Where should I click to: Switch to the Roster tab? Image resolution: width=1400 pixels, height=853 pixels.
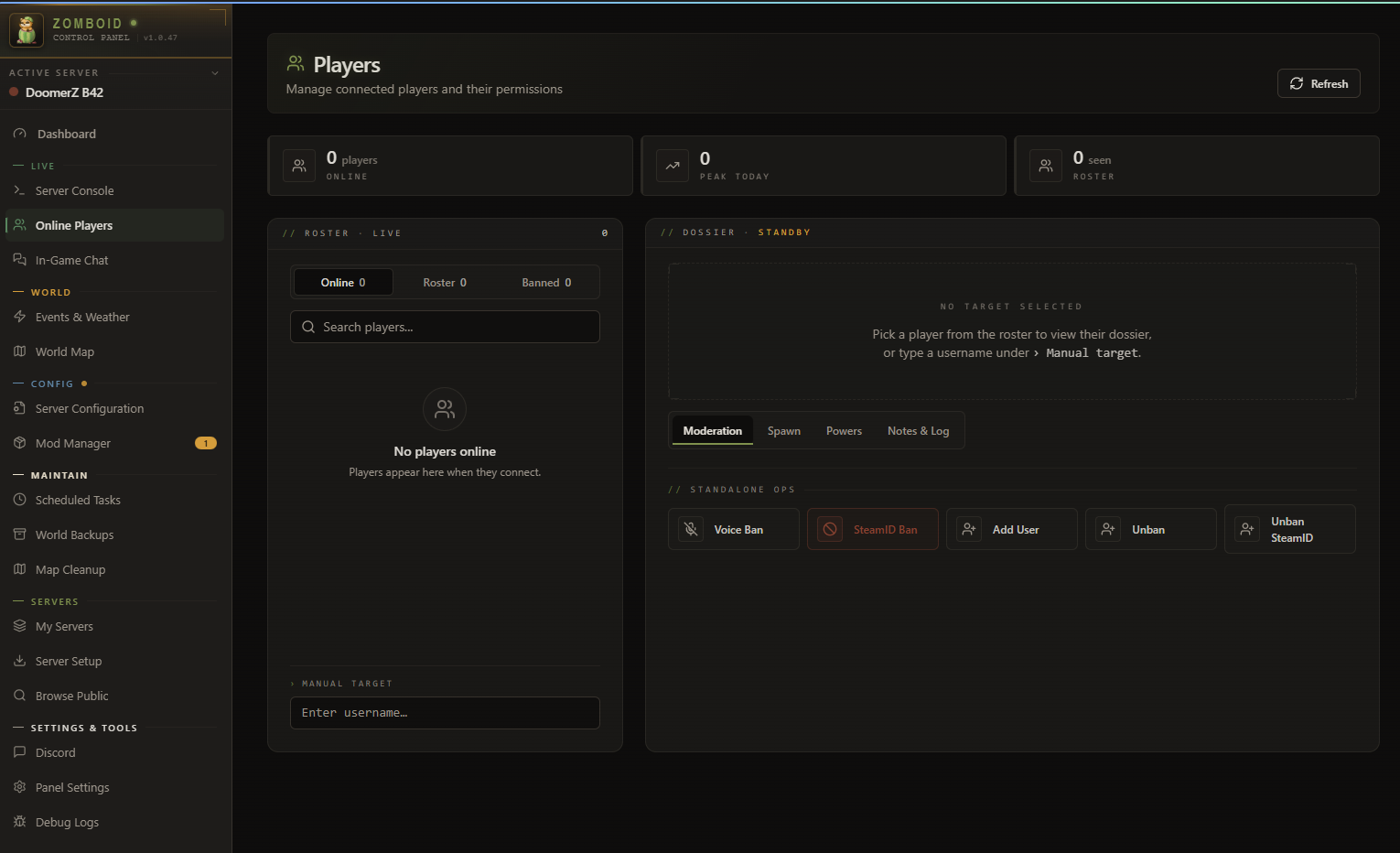pos(445,282)
